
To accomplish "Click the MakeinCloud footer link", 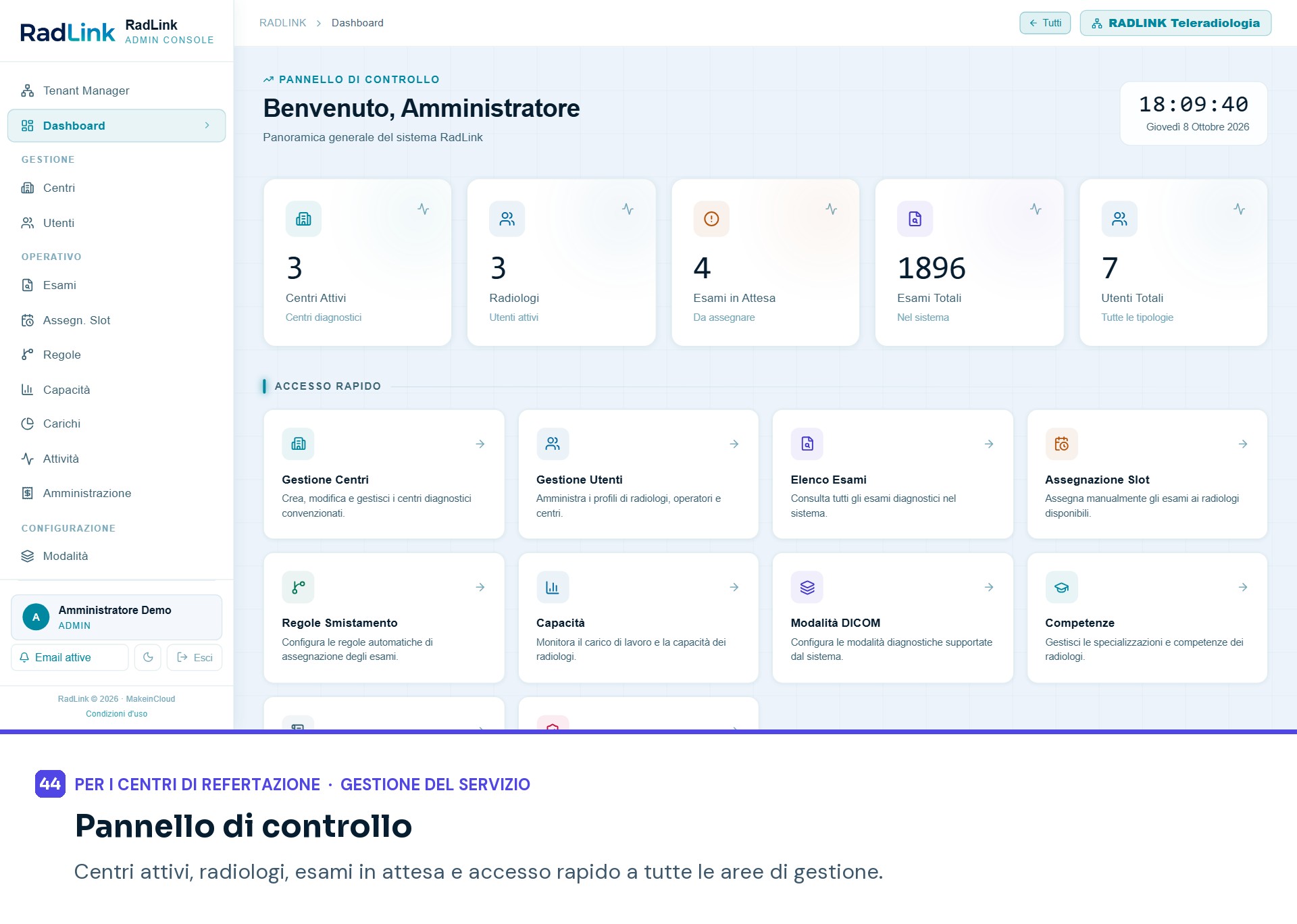I will click(x=150, y=699).
